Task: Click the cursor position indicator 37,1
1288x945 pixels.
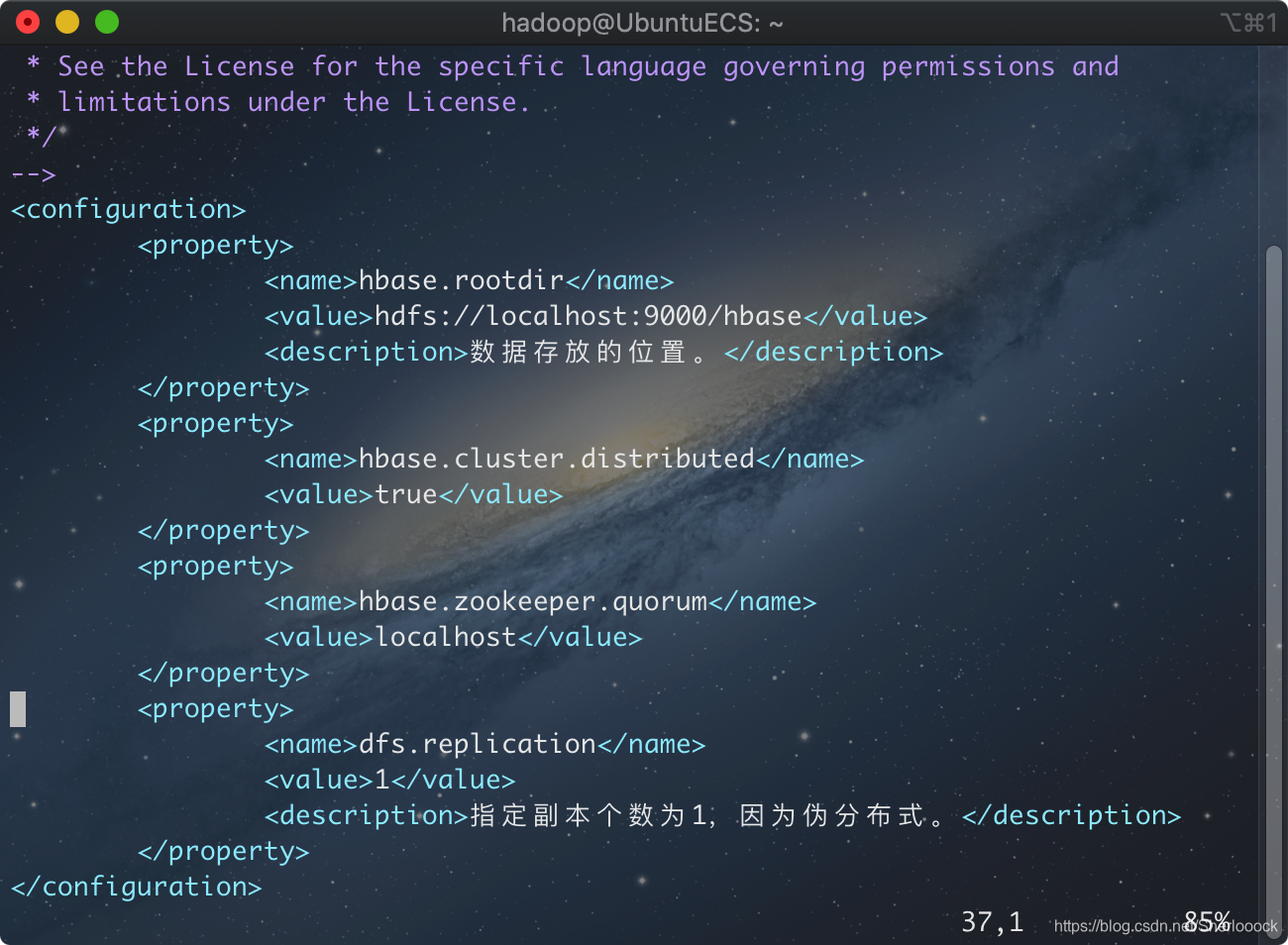Action: coord(992,922)
